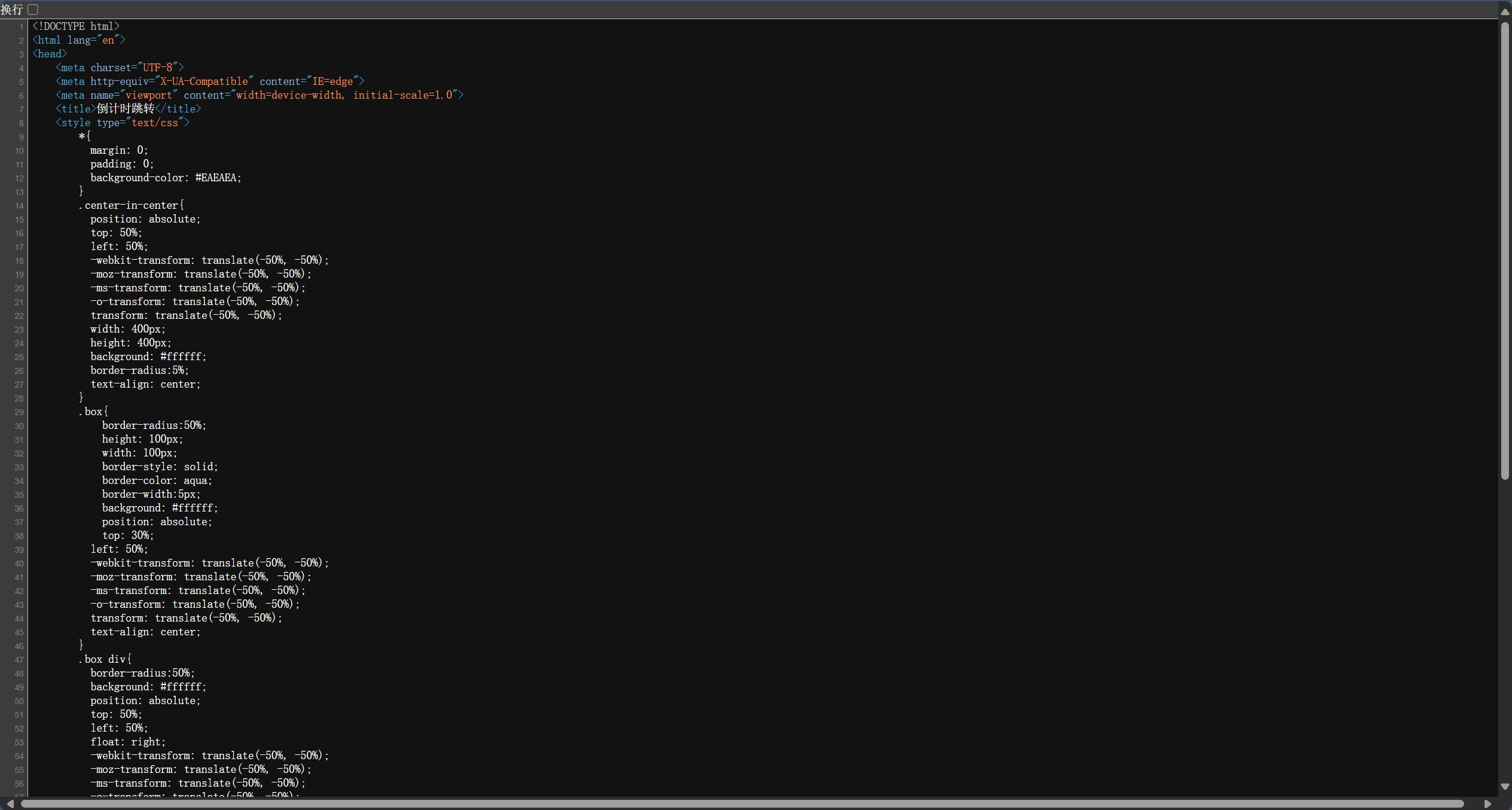Click the vertical scrollbar thumb
The height and width of the screenshot is (810, 1512).
pos(1505,251)
